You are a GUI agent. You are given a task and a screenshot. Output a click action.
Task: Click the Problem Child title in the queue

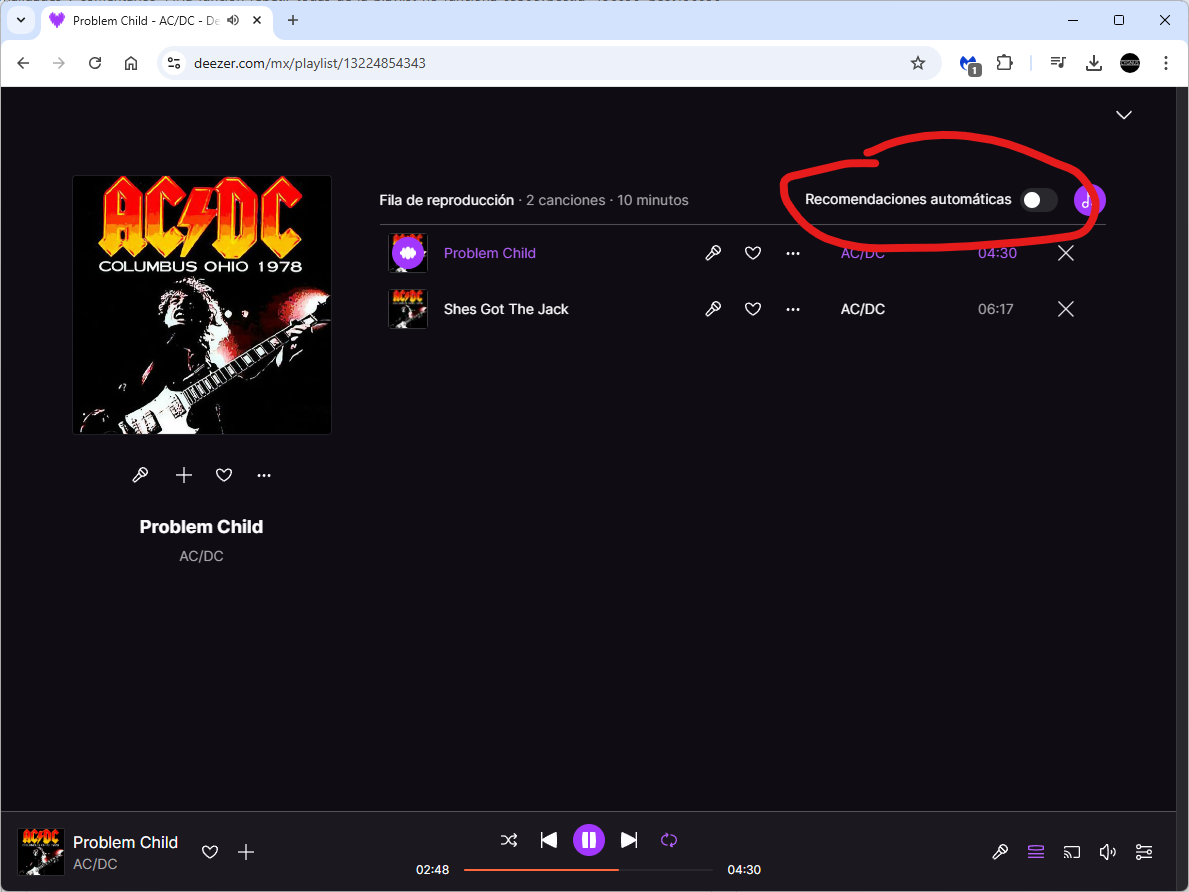490,253
